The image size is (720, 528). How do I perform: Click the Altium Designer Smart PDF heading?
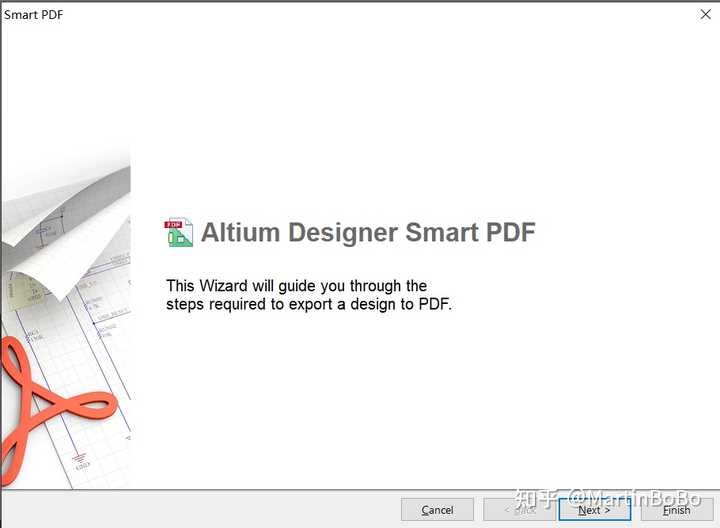pyautogui.click(x=368, y=232)
